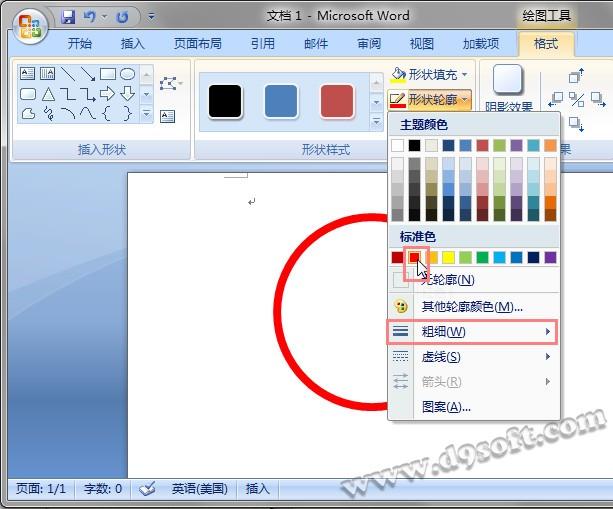Switch to the 插入 (Insert) ribbon tab

132,44
